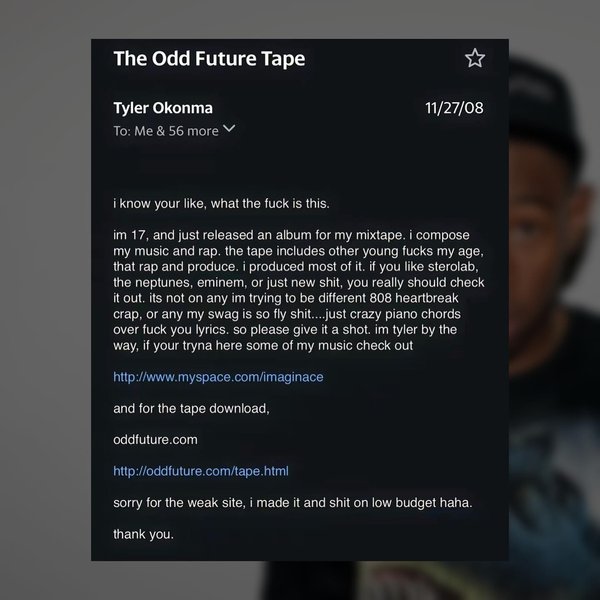
Task: Click the blurred area below the email card
Action: pos(300,580)
